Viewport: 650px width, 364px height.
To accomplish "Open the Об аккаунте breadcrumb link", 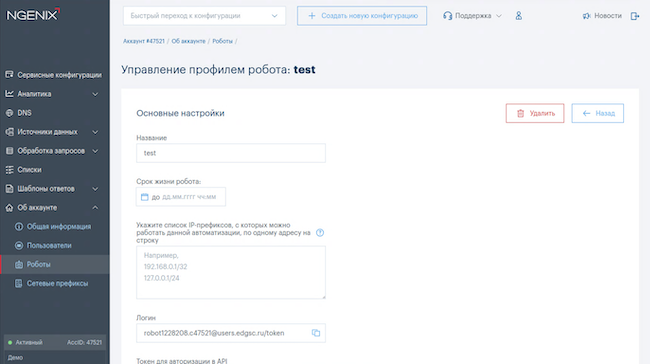I will (x=189, y=41).
